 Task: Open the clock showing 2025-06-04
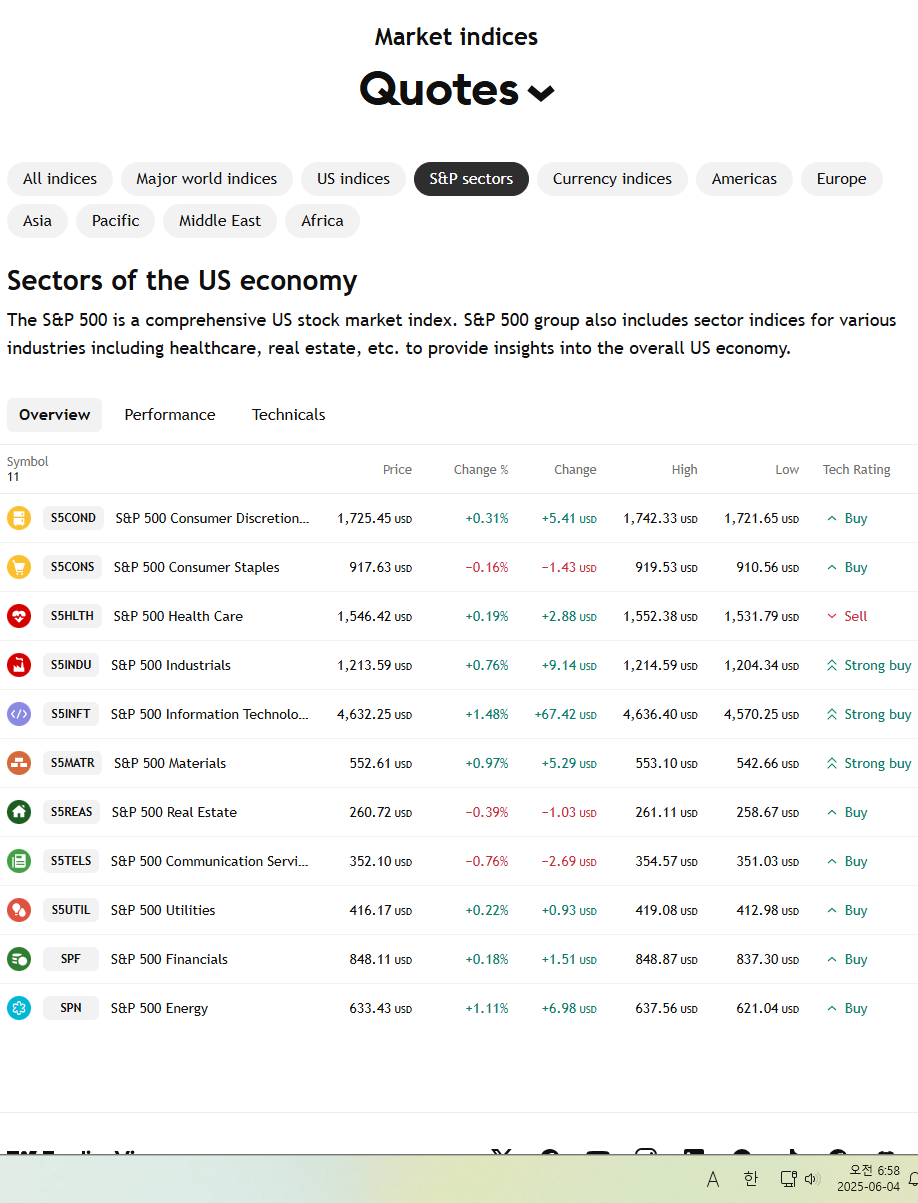coord(868,1179)
